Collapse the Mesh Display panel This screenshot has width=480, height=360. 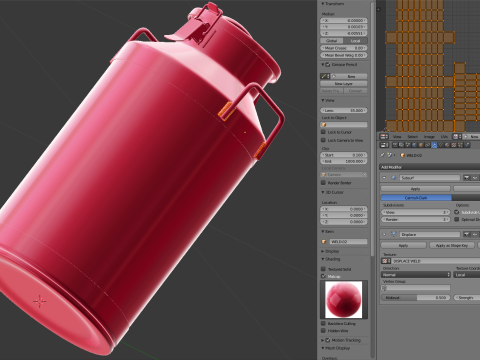pyautogui.click(x=322, y=348)
